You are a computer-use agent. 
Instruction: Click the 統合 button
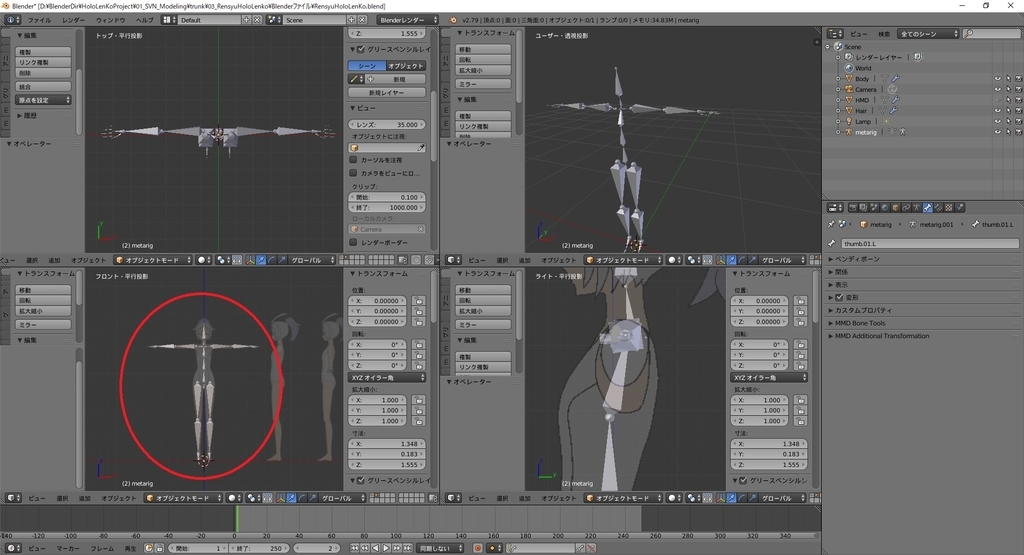43,86
